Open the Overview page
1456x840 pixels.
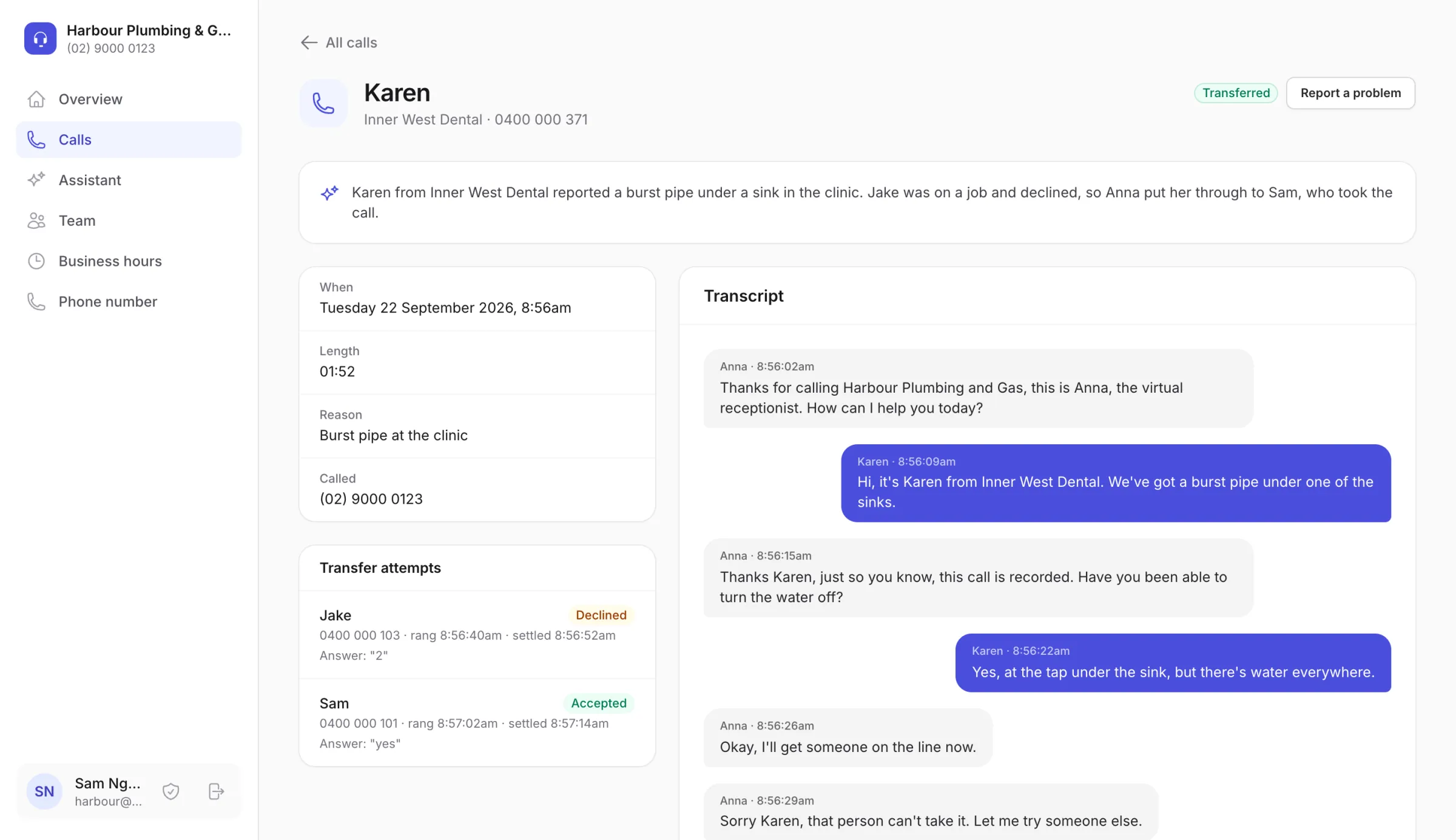coord(129,99)
